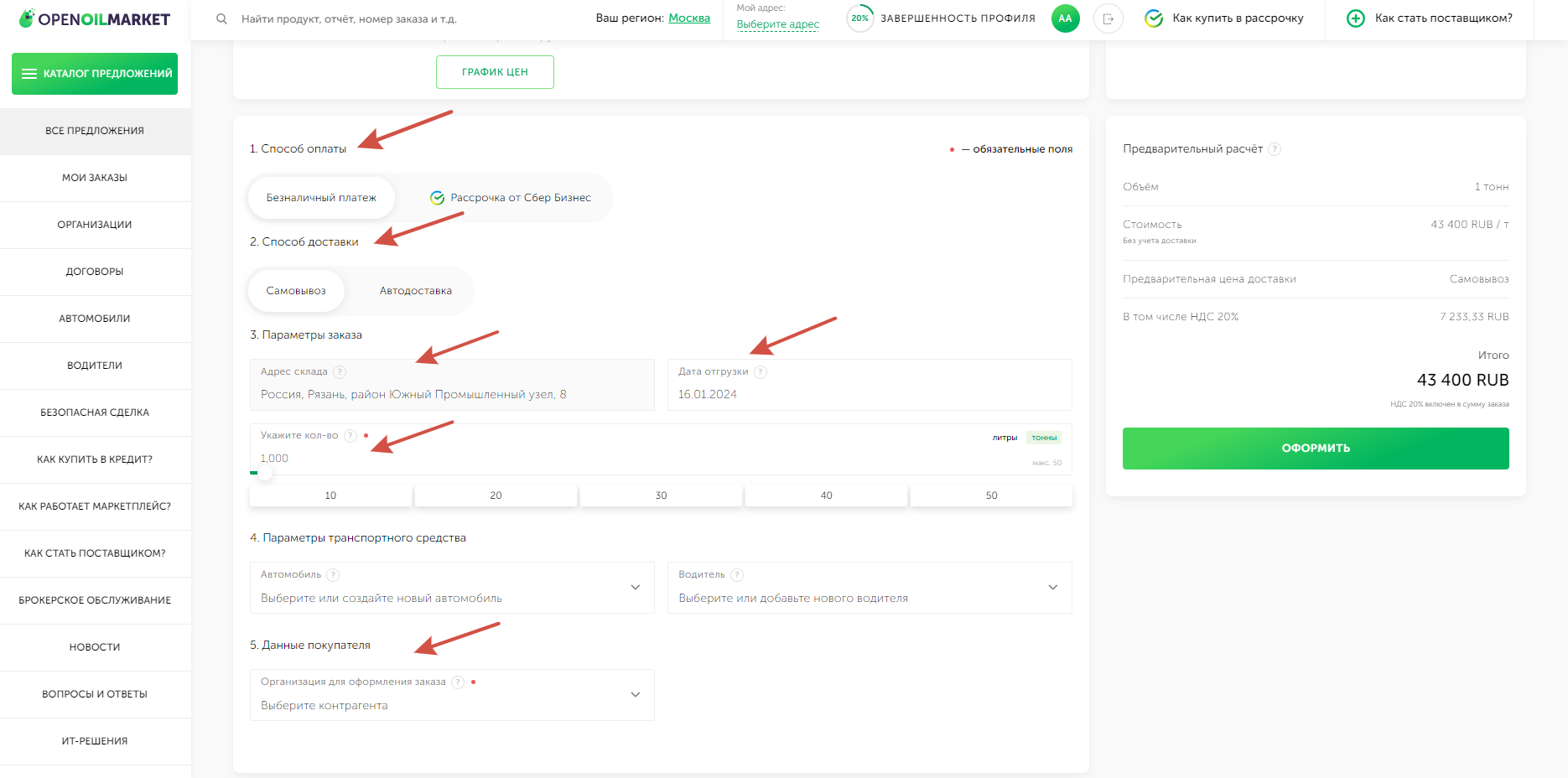Viewport: 1568px width, 778px height.
Task: Open ВСЕ ПРЕДЛОЖЕНИЯ menu item
Action: 95,131
